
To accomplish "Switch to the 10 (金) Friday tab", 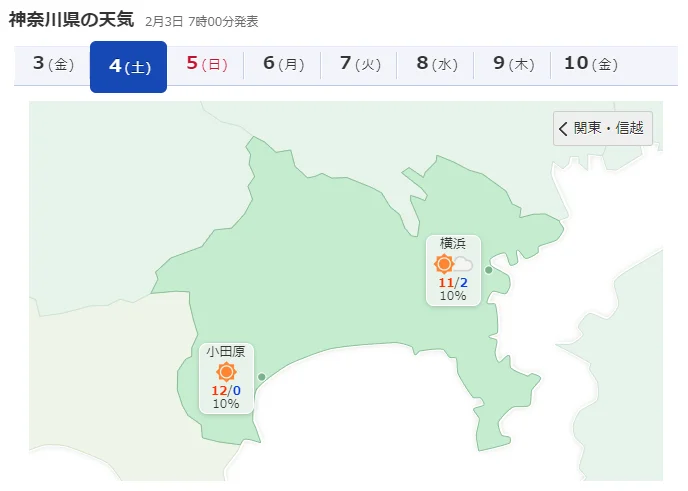I will pos(590,65).
